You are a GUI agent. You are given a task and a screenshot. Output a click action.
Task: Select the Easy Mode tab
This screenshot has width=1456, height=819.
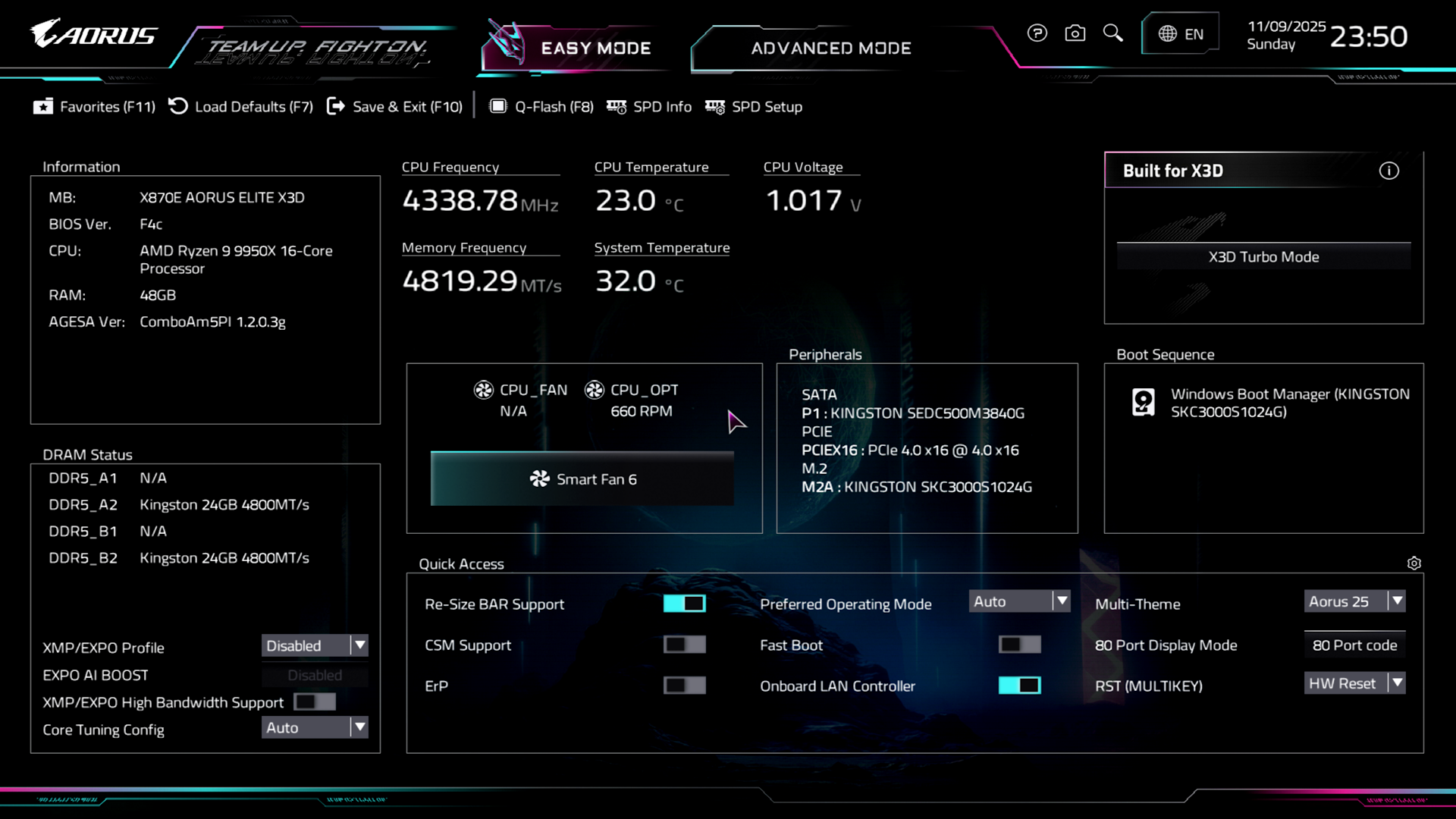[x=595, y=49]
